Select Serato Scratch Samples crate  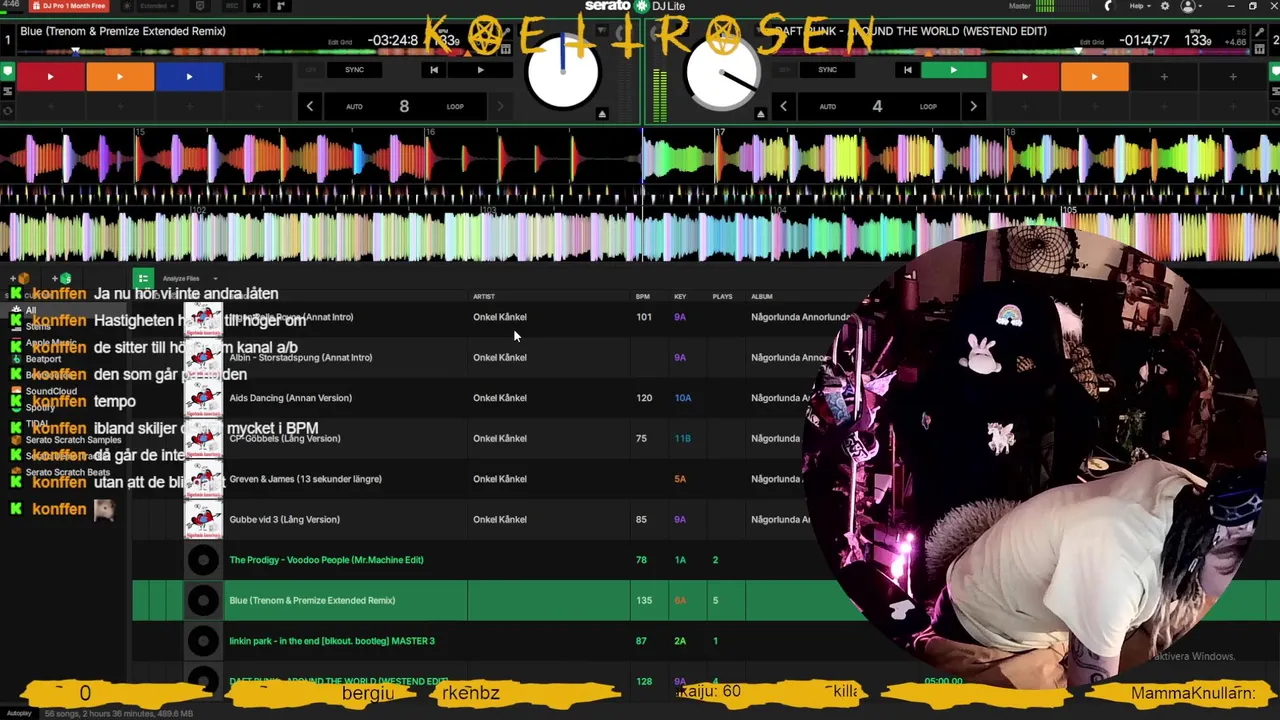click(x=73, y=439)
